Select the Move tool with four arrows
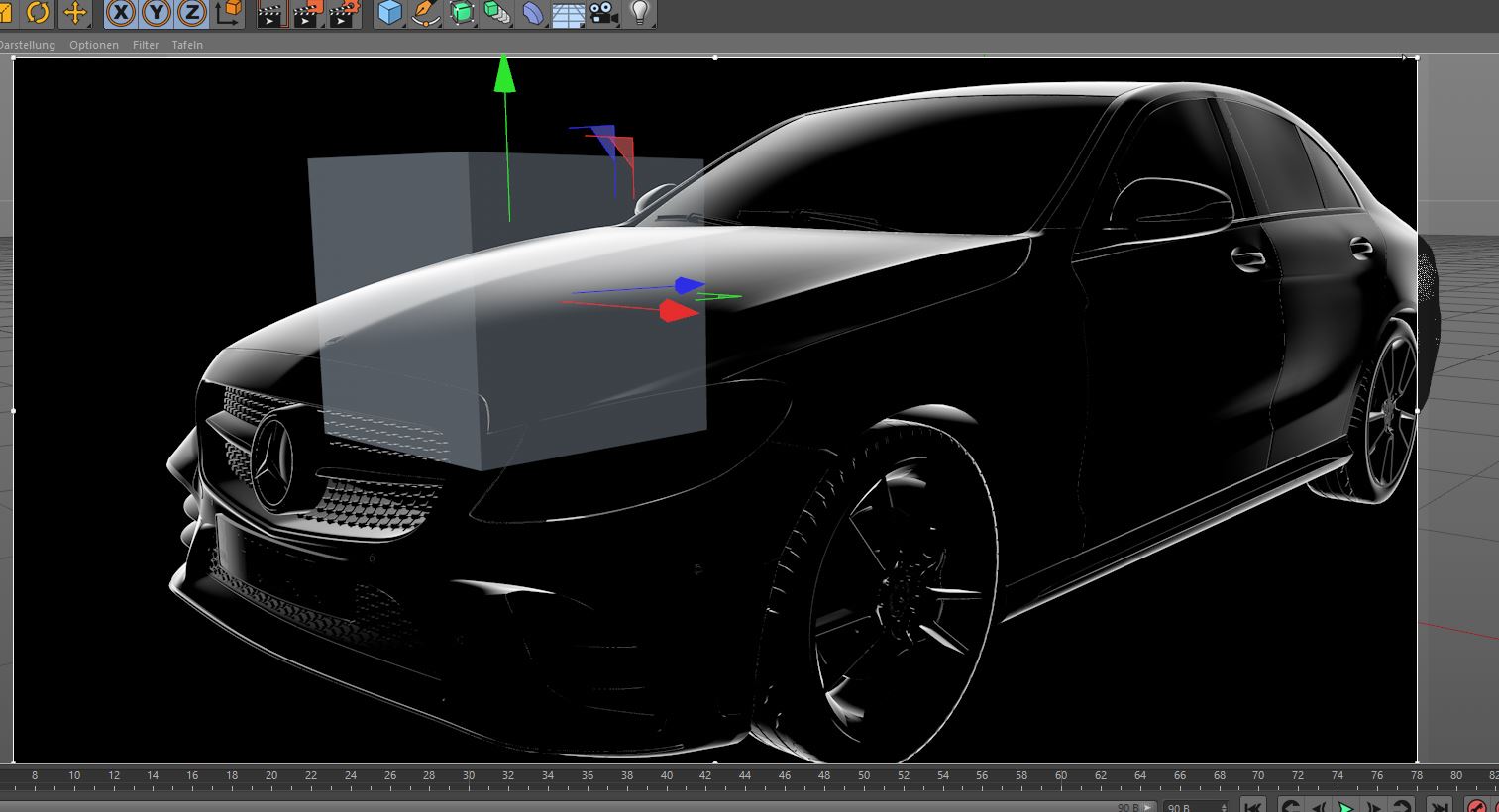 [75, 13]
